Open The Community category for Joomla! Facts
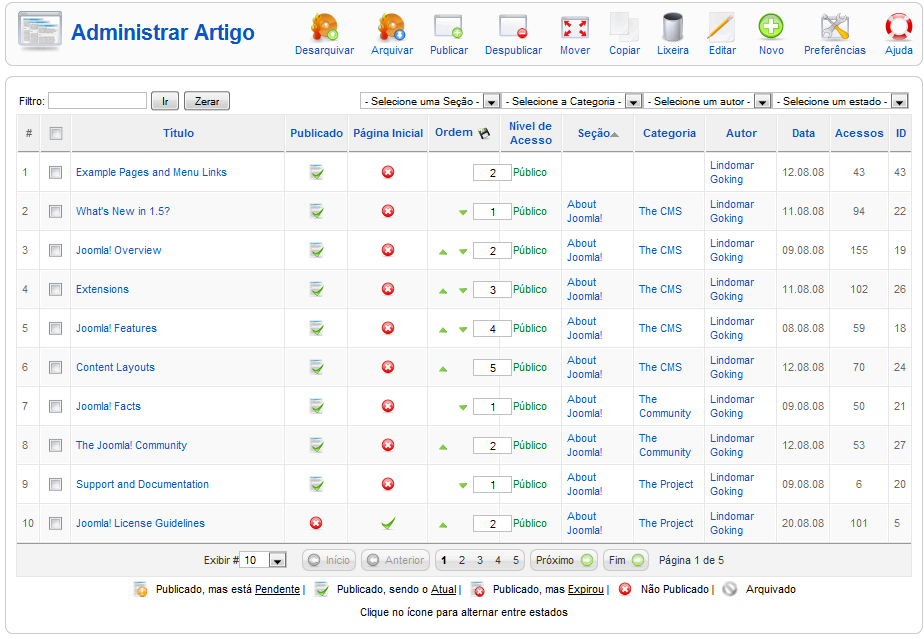Screen dimensions: 924x639 [665, 406]
